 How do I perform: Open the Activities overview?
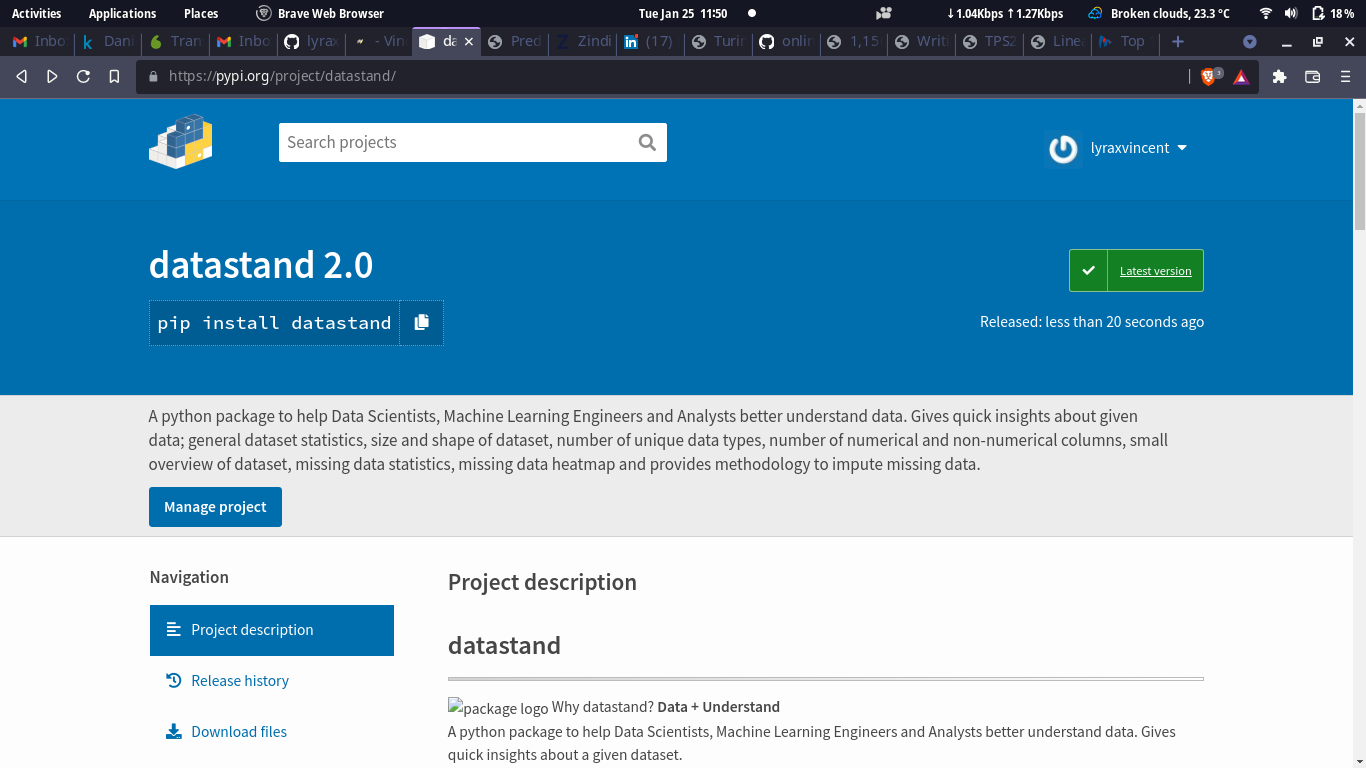pyautogui.click(x=36, y=13)
